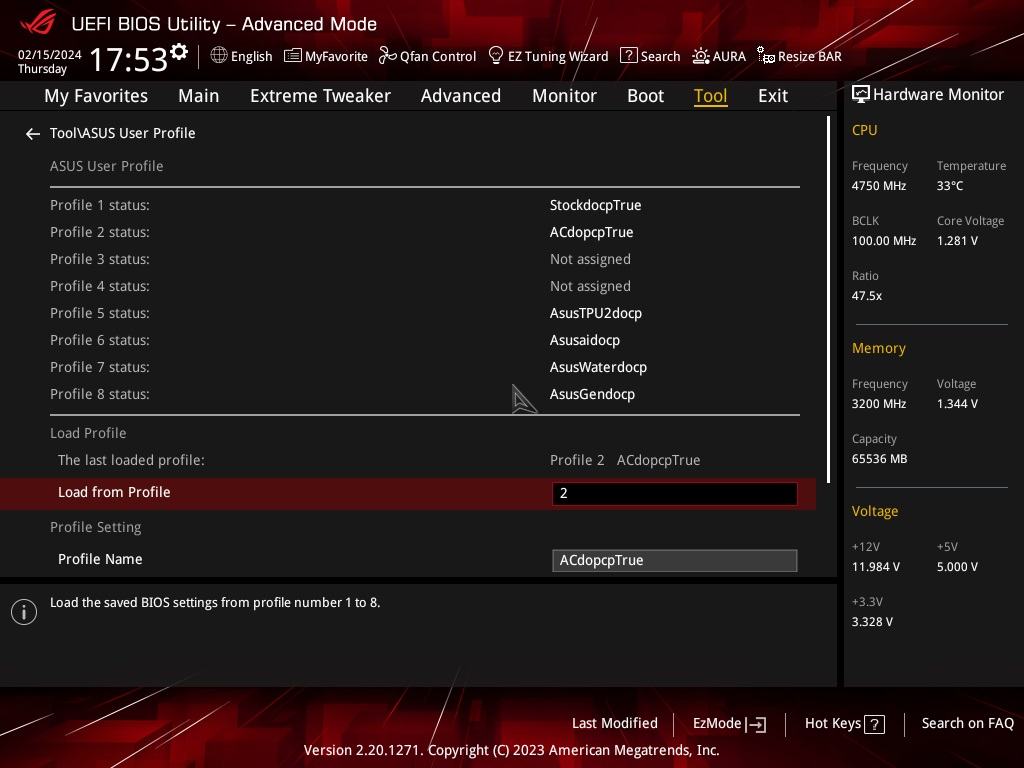Open the Search function

(x=650, y=56)
